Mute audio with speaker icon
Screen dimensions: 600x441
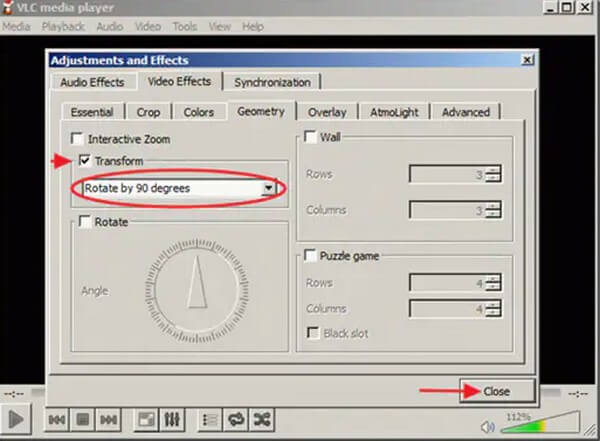point(488,427)
